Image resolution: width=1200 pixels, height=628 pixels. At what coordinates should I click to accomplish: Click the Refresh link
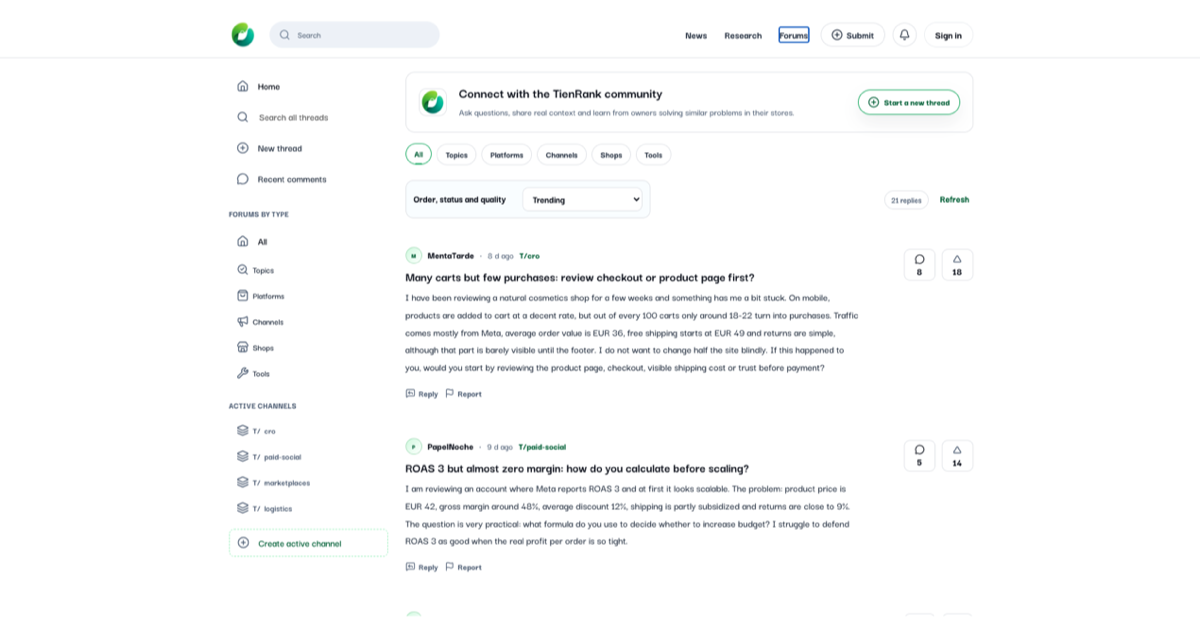954,199
